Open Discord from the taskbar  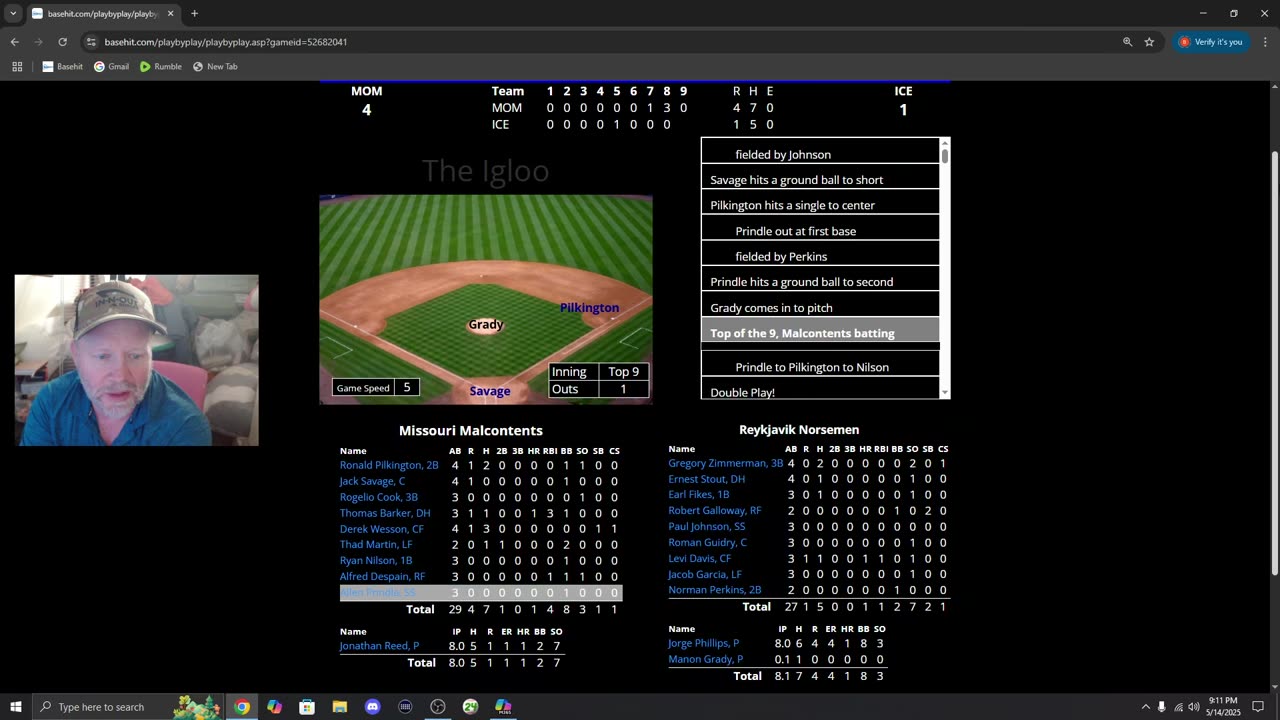(373, 707)
